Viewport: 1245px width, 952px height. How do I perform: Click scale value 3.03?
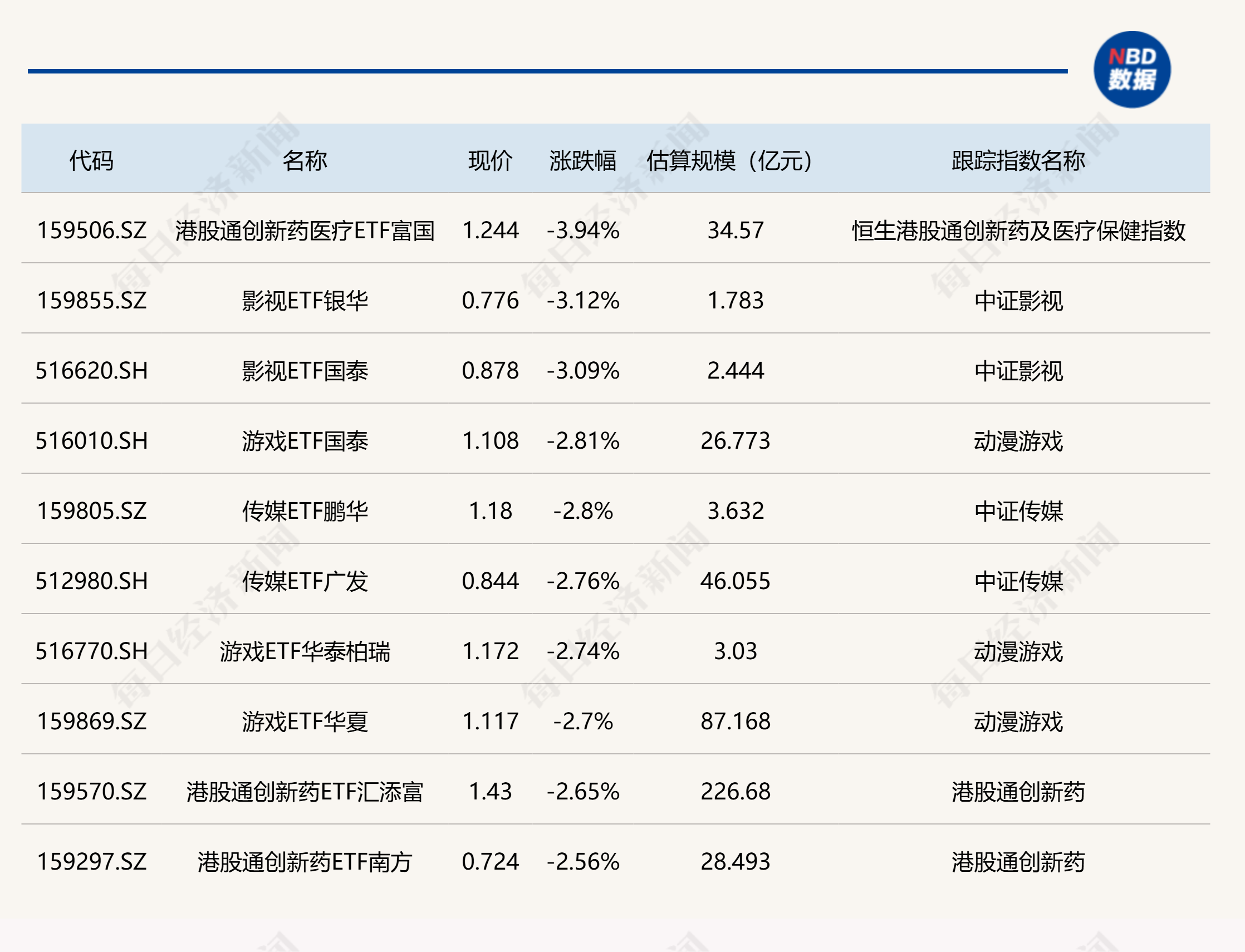tap(735, 652)
